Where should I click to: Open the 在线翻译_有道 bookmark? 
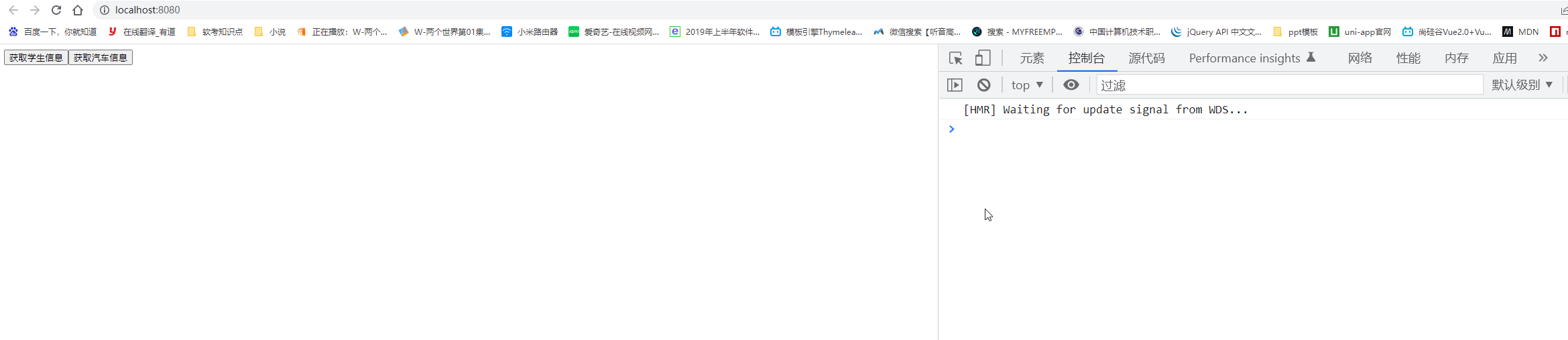[142, 32]
